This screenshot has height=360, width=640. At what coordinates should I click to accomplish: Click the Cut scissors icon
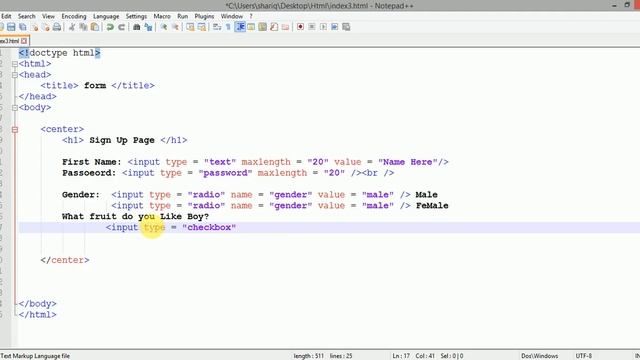72,27
